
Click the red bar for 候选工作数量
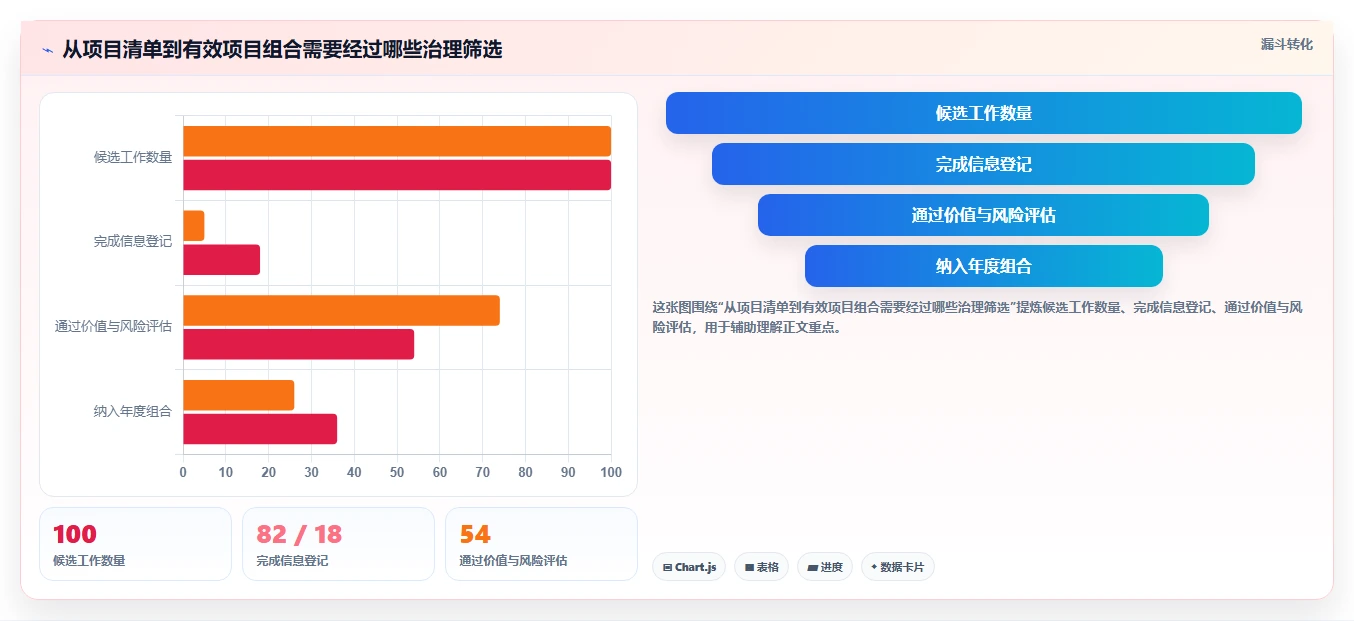(x=397, y=175)
